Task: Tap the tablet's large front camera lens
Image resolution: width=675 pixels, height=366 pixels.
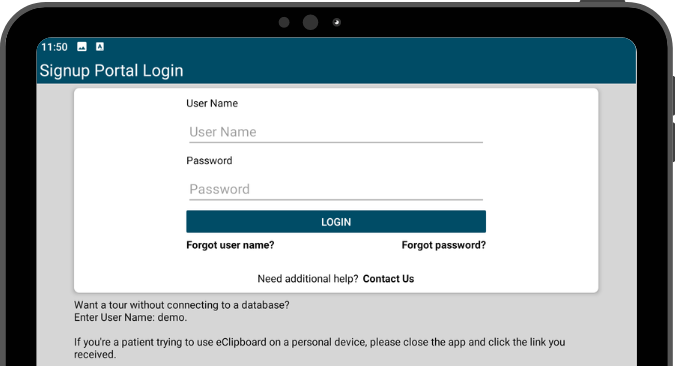Action: 310,22
